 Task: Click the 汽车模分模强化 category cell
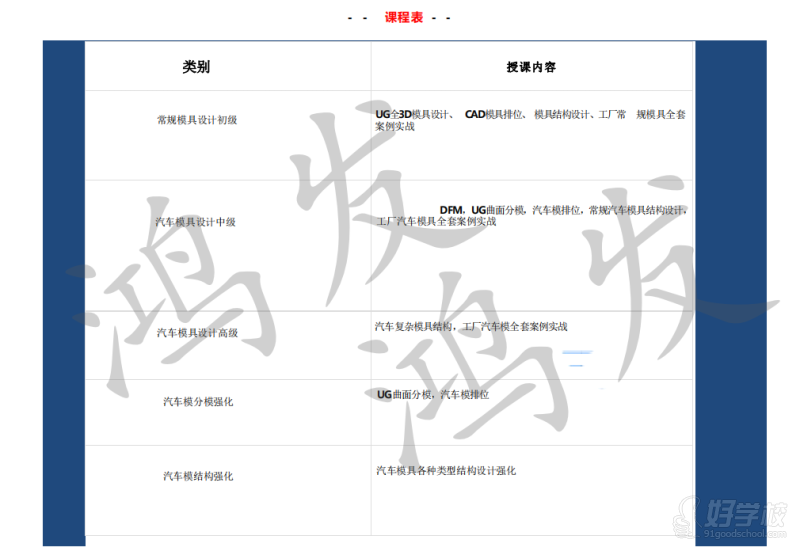(197, 401)
